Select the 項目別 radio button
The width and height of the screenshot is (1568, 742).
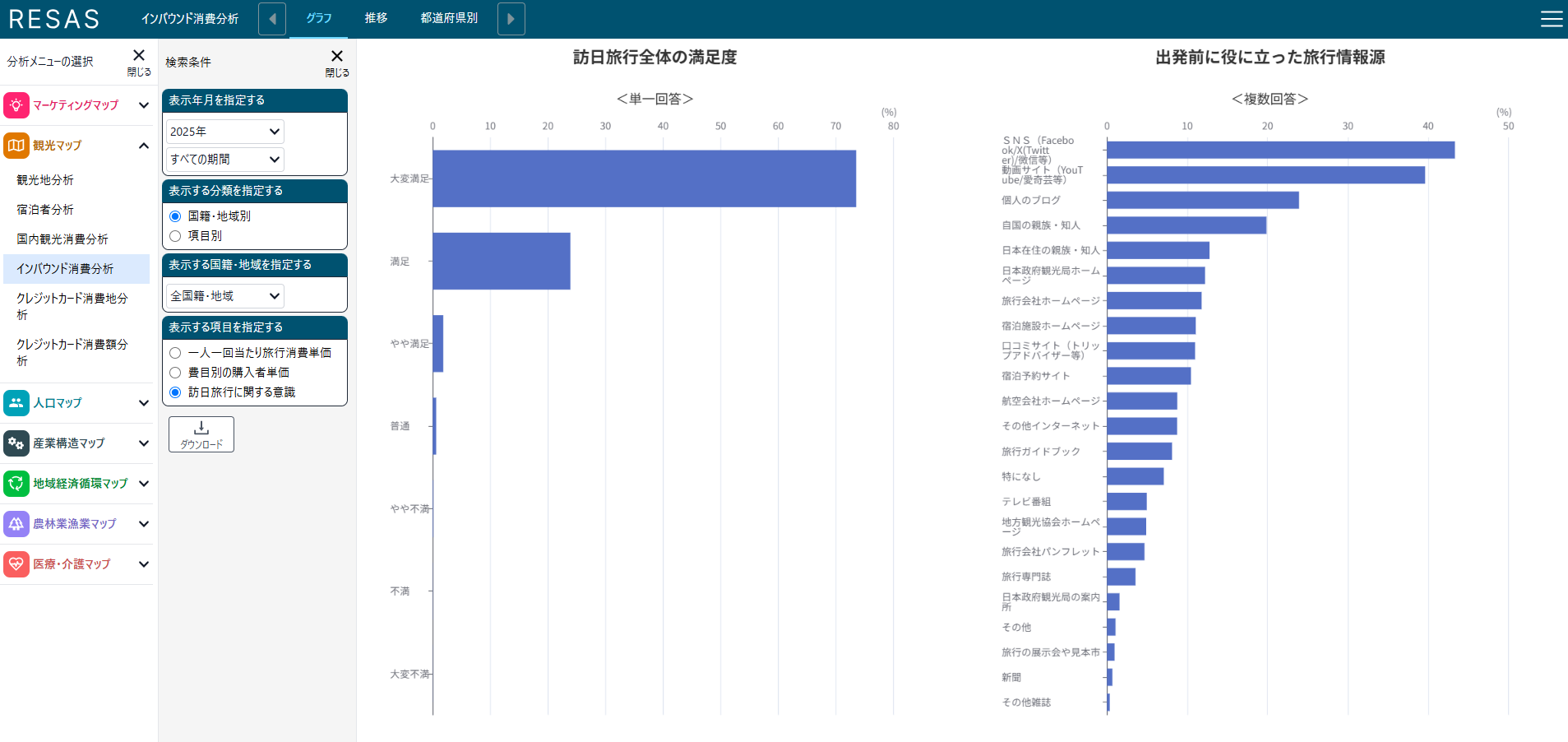175,236
